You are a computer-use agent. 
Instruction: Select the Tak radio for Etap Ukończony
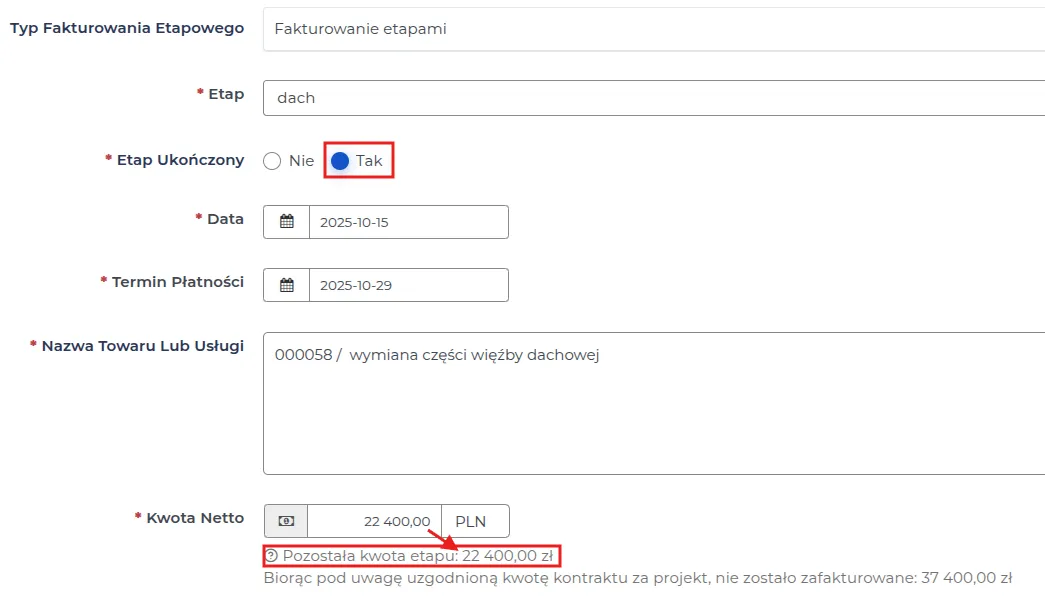click(340, 161)
